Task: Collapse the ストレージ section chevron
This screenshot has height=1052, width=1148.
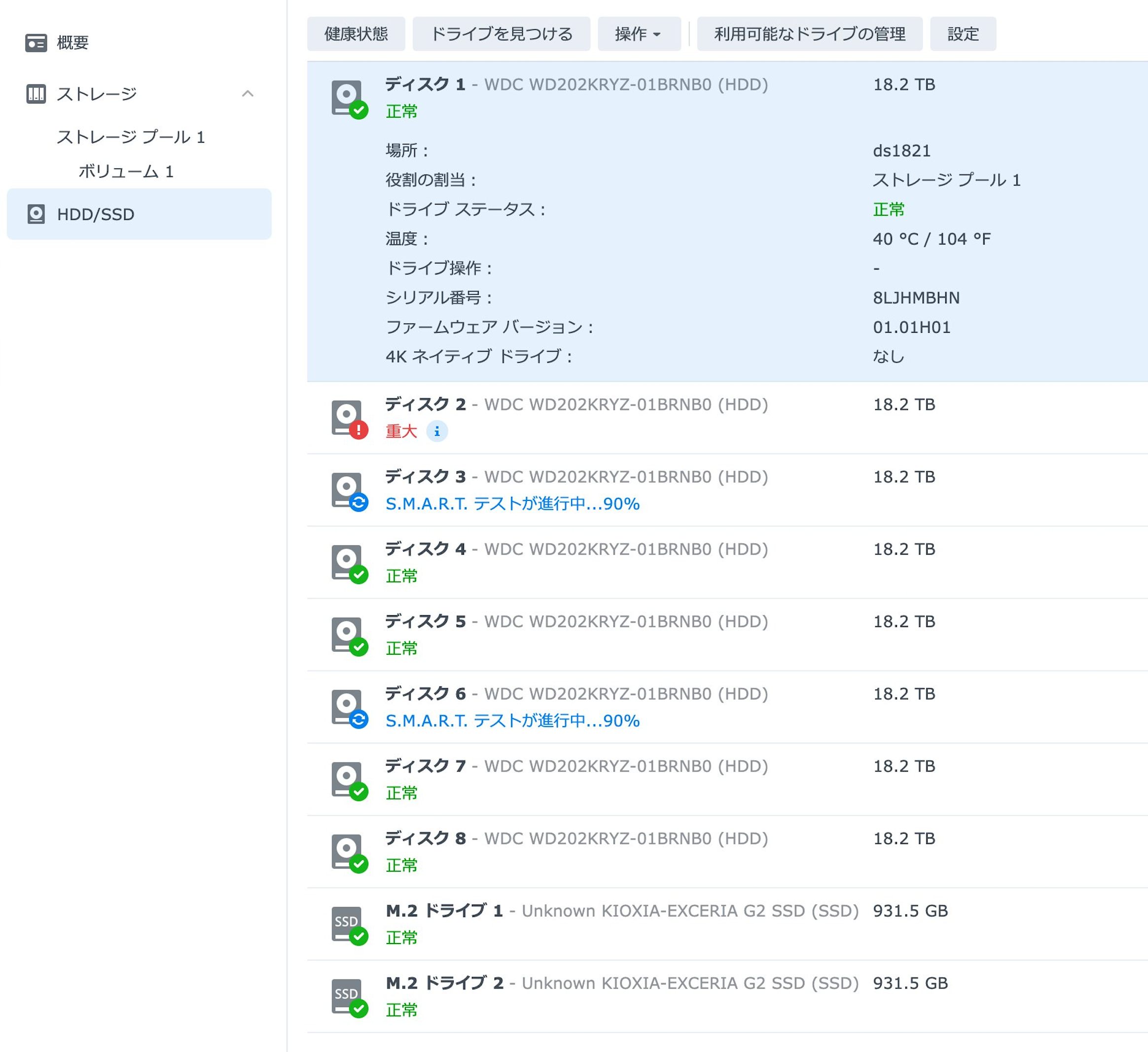Action: (248, 94)
